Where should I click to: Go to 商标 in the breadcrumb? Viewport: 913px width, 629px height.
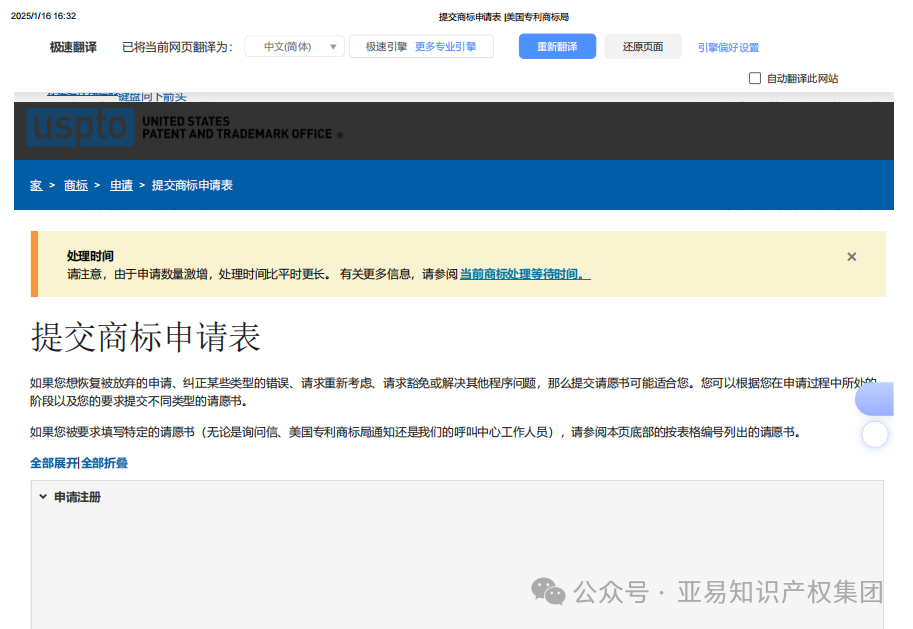click(74, 185)
